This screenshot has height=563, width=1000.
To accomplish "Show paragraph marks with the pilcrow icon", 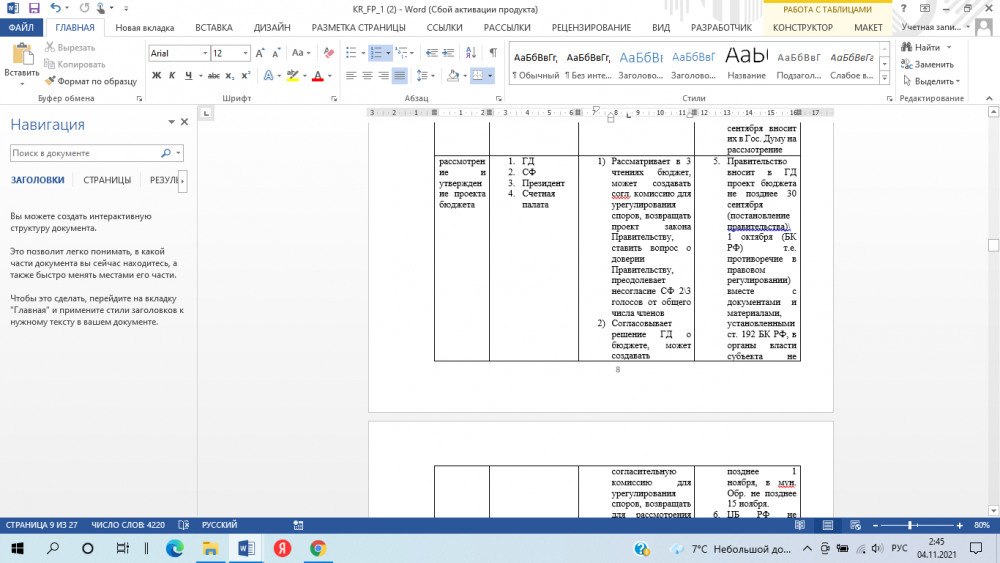I will tap(492, 53).
